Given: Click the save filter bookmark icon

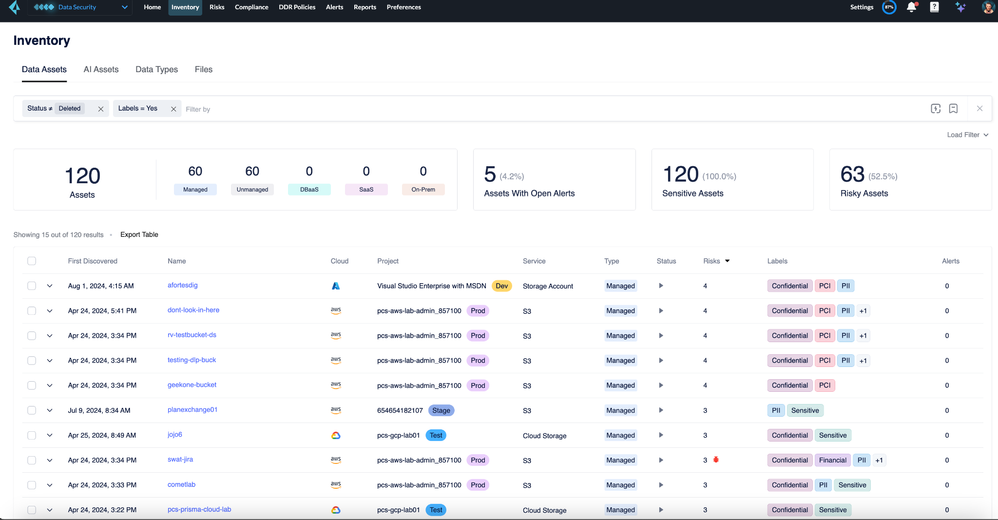Looking at the screenshot, I should point(953,109).
